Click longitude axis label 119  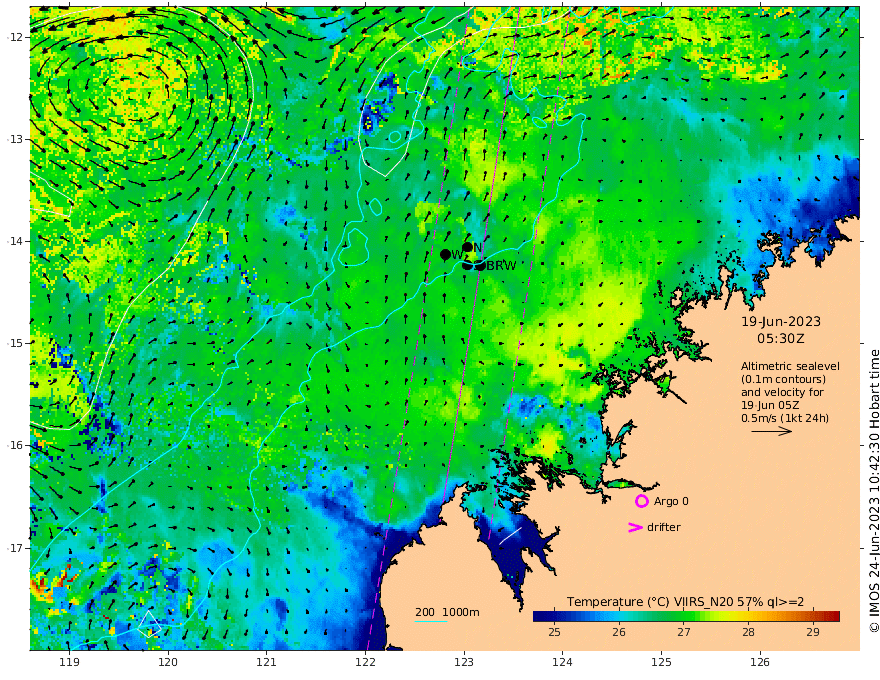(69, 662)
